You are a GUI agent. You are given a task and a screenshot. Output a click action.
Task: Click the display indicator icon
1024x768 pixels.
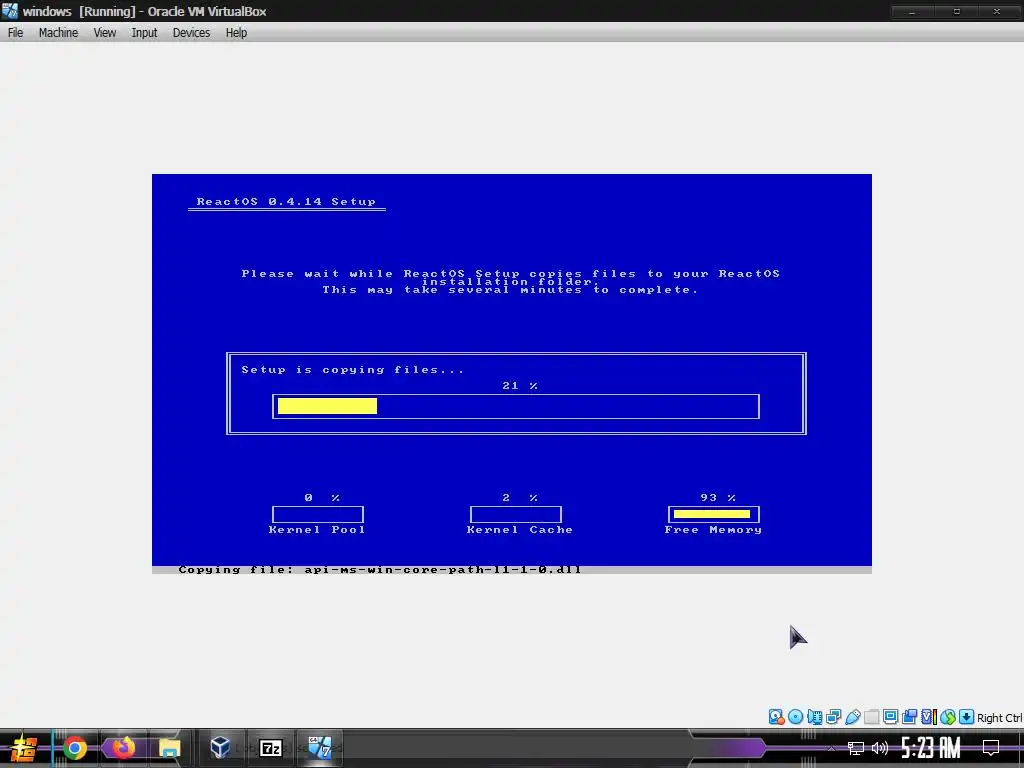890,717
